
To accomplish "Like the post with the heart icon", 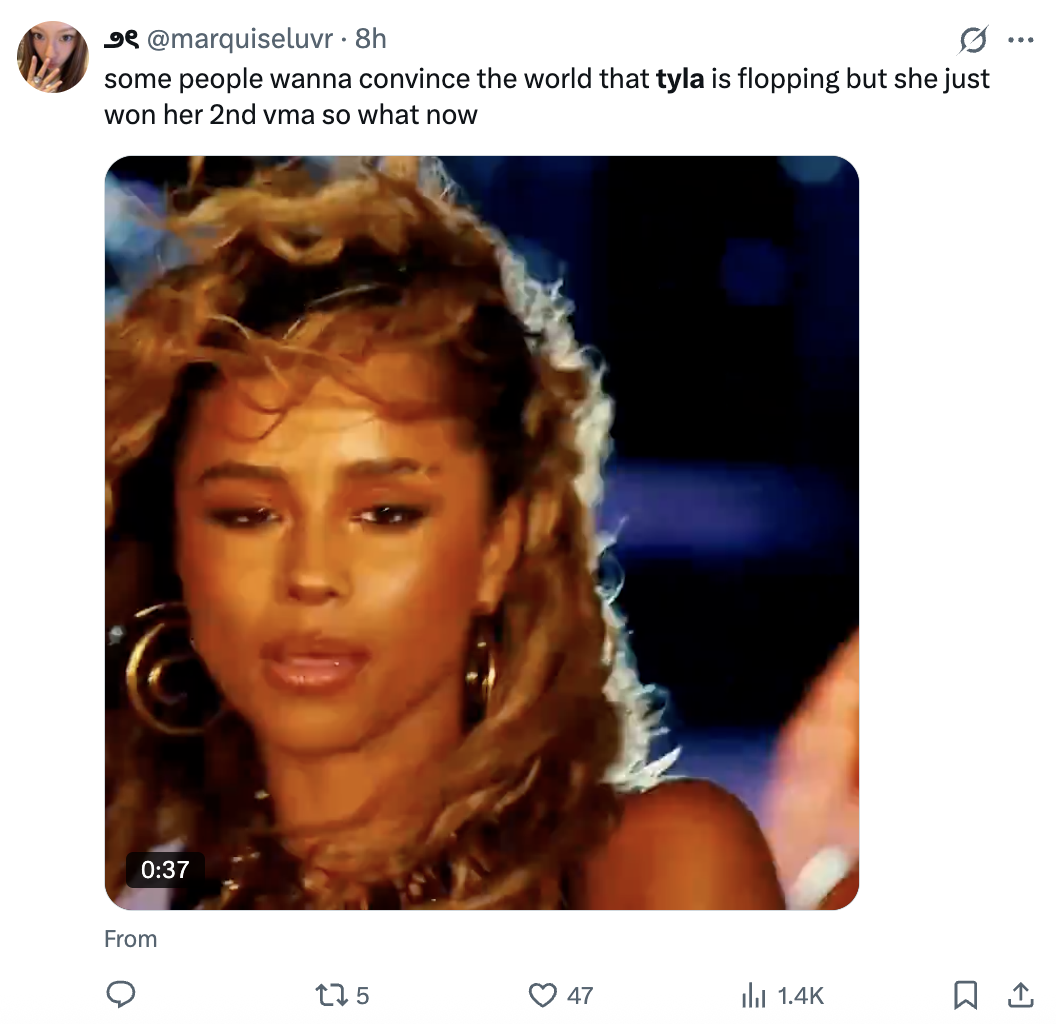I will pyautogui.click(x=542, y=995).
